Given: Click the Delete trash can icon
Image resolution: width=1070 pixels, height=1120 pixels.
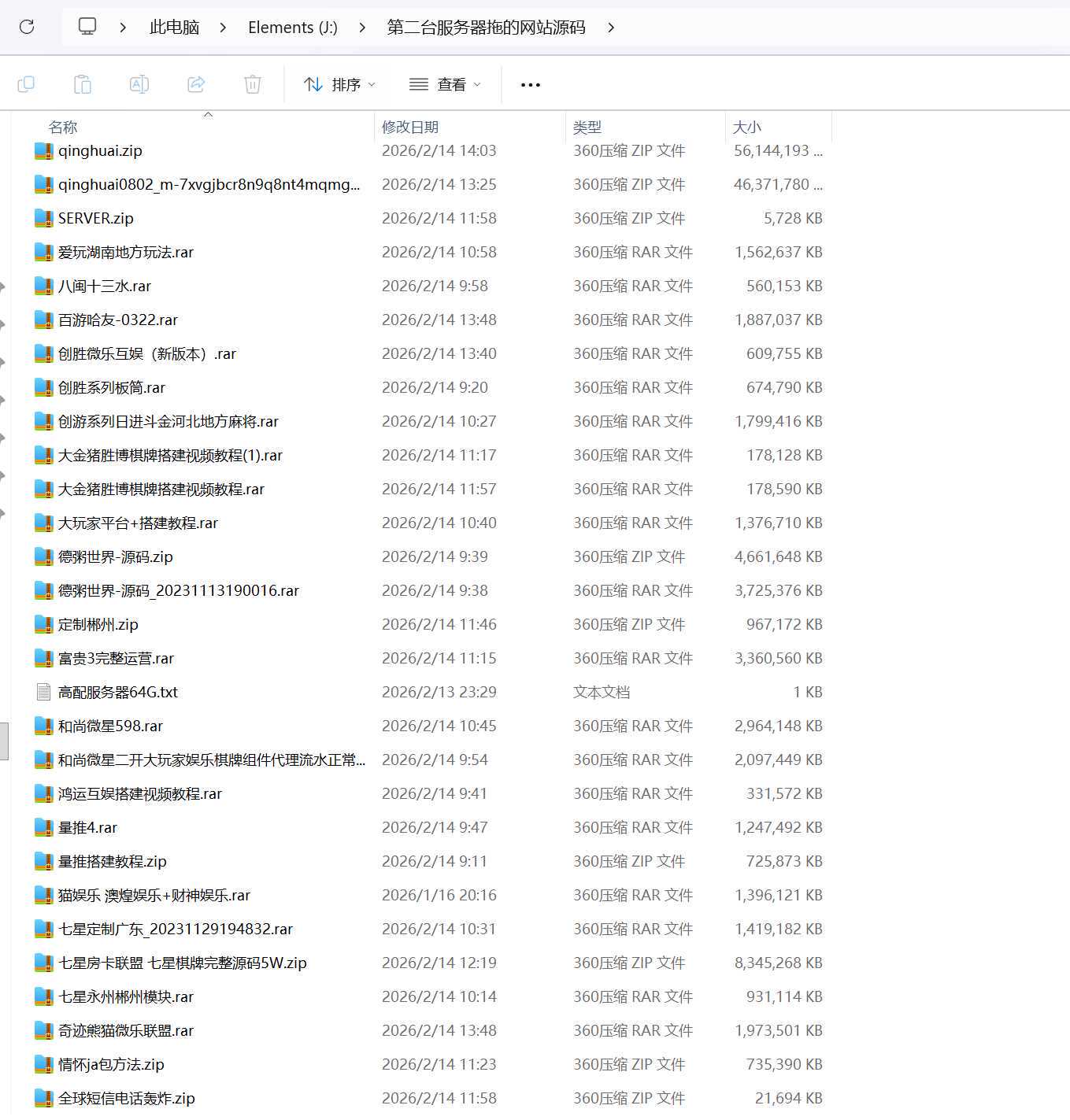Looking at the screenshot, I should (x=253, y=84).
